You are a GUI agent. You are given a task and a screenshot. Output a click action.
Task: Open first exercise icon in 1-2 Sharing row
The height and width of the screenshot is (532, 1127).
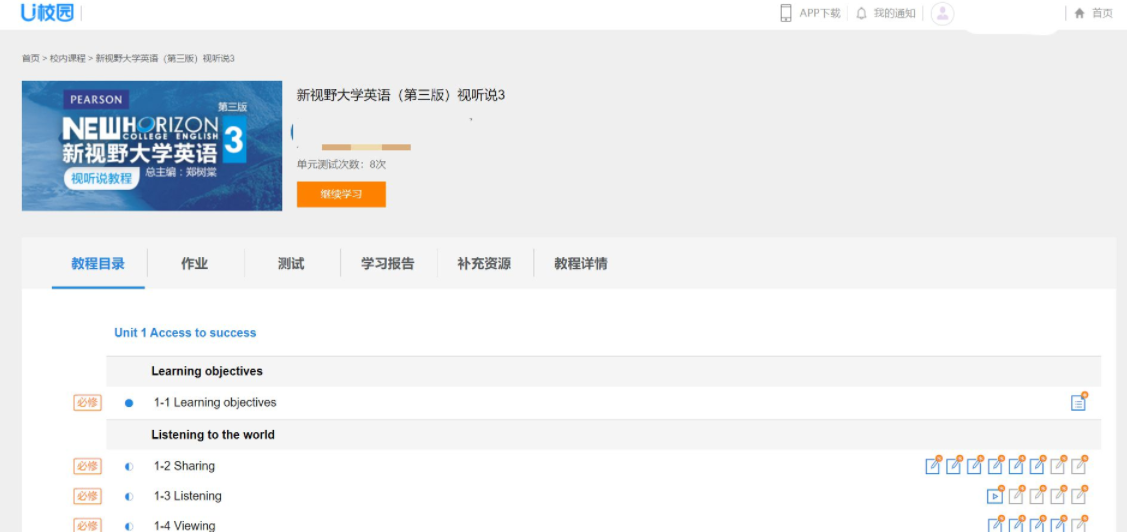(932, 466)
